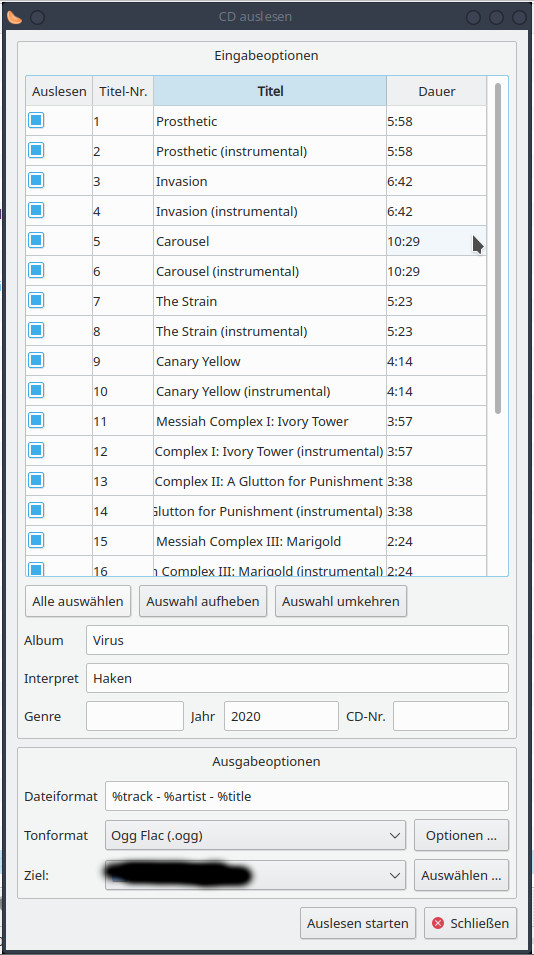Click the Dateiformat field with %track pattern
The width and height of the screenshot is (534, 955).
point(307,796)
